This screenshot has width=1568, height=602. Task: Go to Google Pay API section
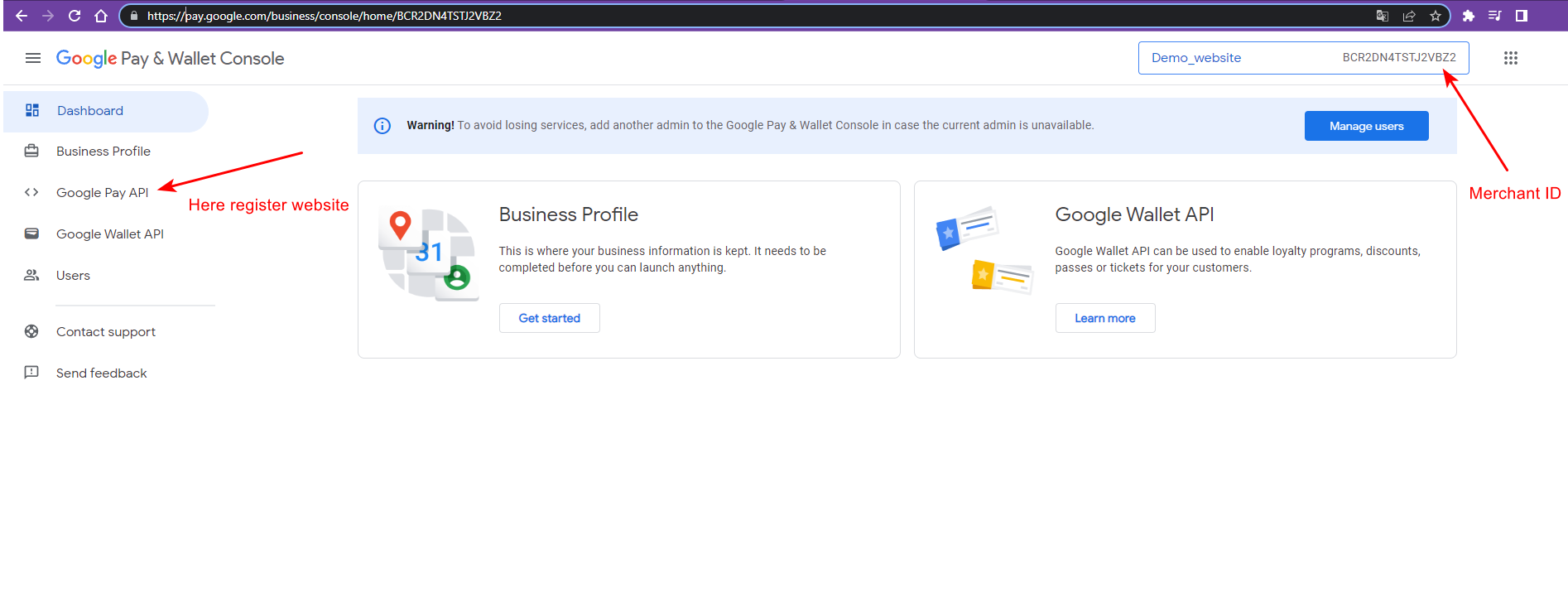point(102,193)
